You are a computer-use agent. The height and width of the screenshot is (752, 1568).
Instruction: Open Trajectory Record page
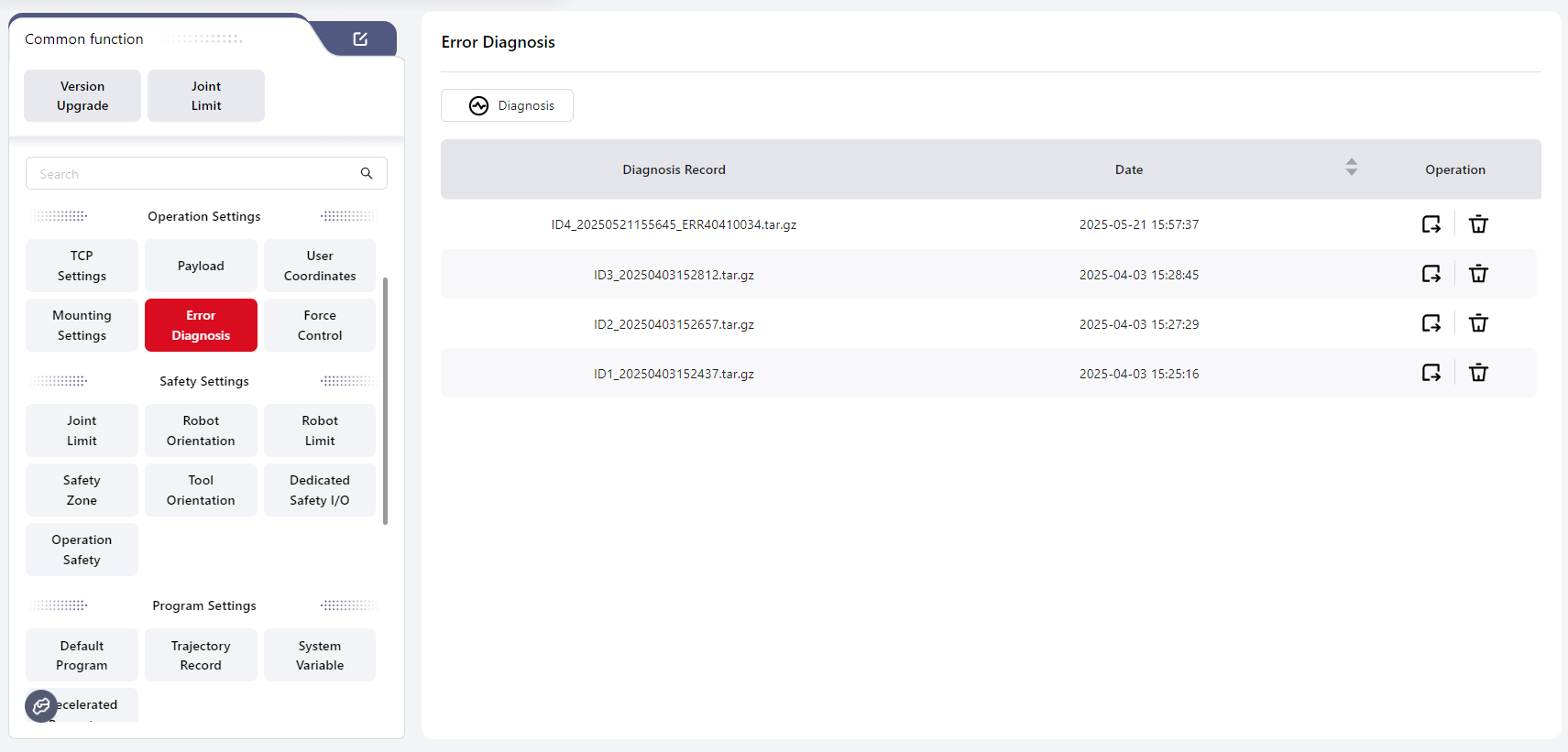click(201, 655)
